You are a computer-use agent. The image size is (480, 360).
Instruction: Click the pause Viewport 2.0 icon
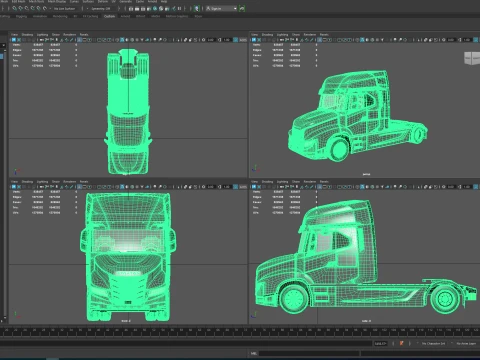[x=179, y=8]
